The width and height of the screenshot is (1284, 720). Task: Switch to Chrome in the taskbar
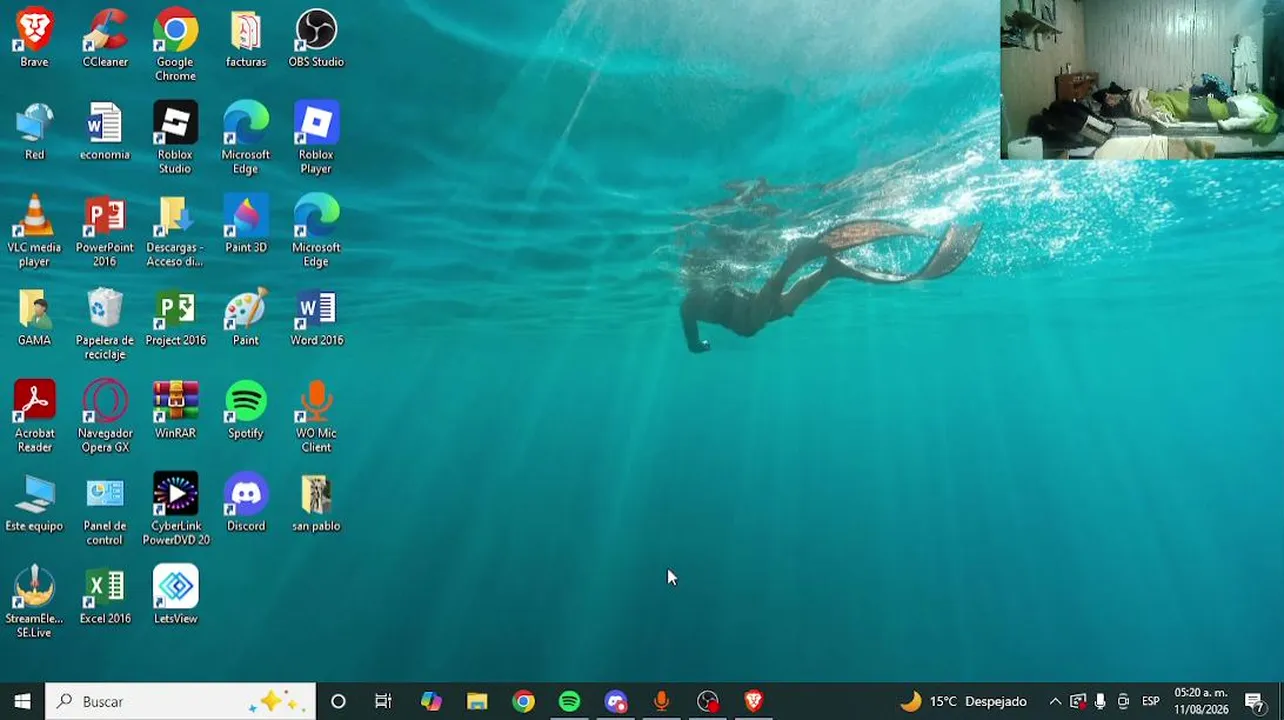tap(523, 701)
